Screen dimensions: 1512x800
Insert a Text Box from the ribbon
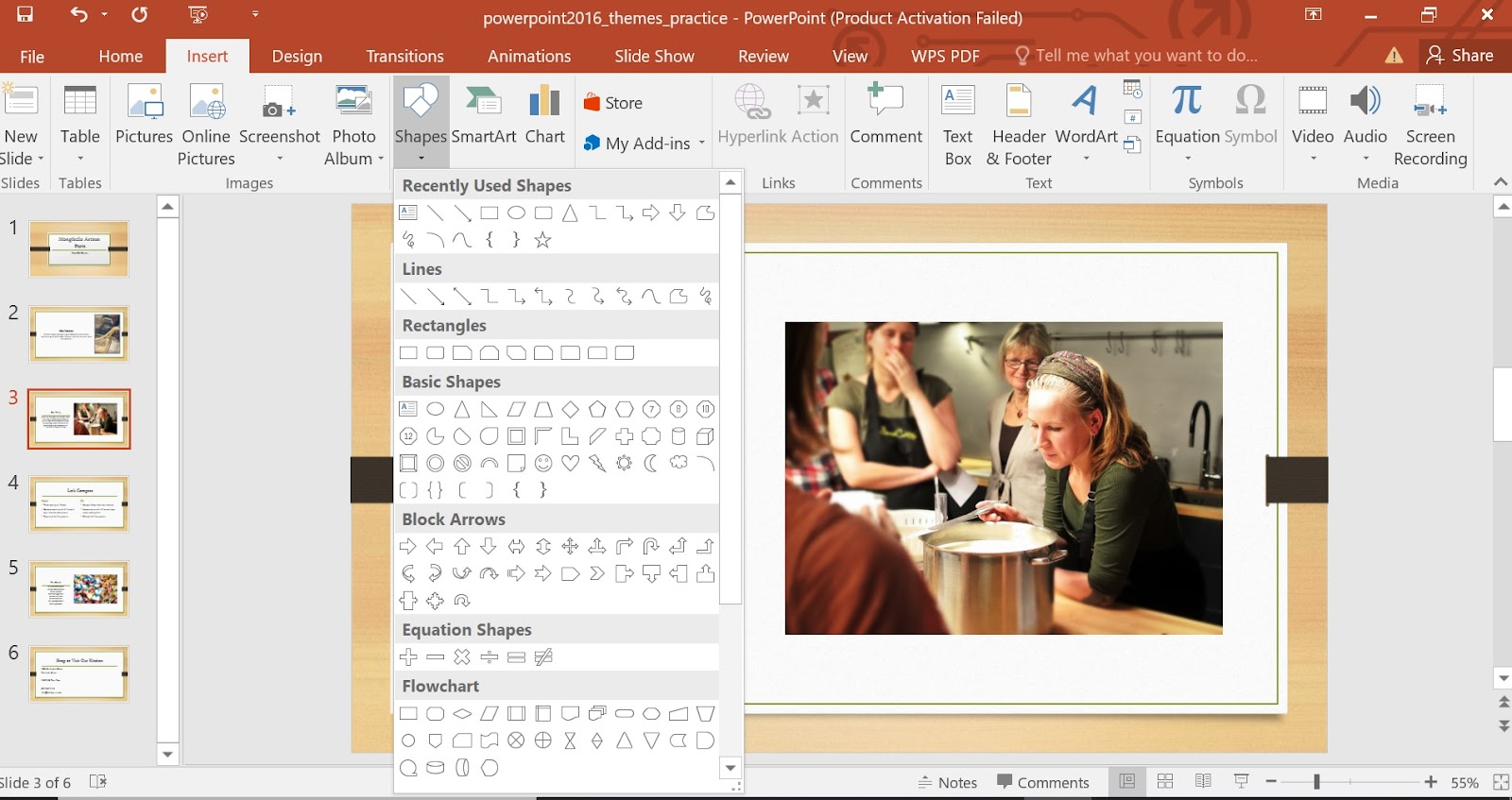click(958, 125)
